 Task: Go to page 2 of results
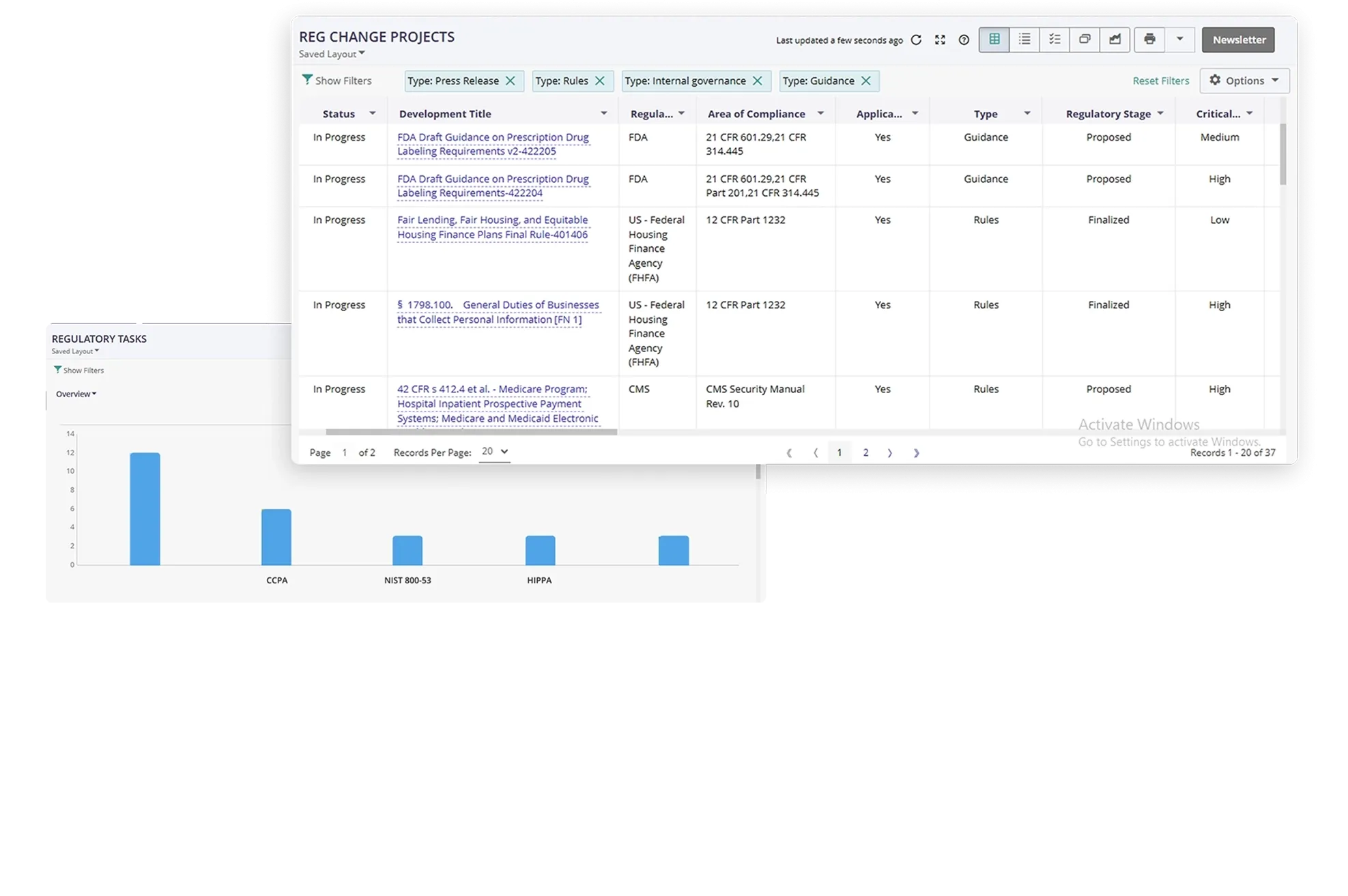tap(865, 453)
